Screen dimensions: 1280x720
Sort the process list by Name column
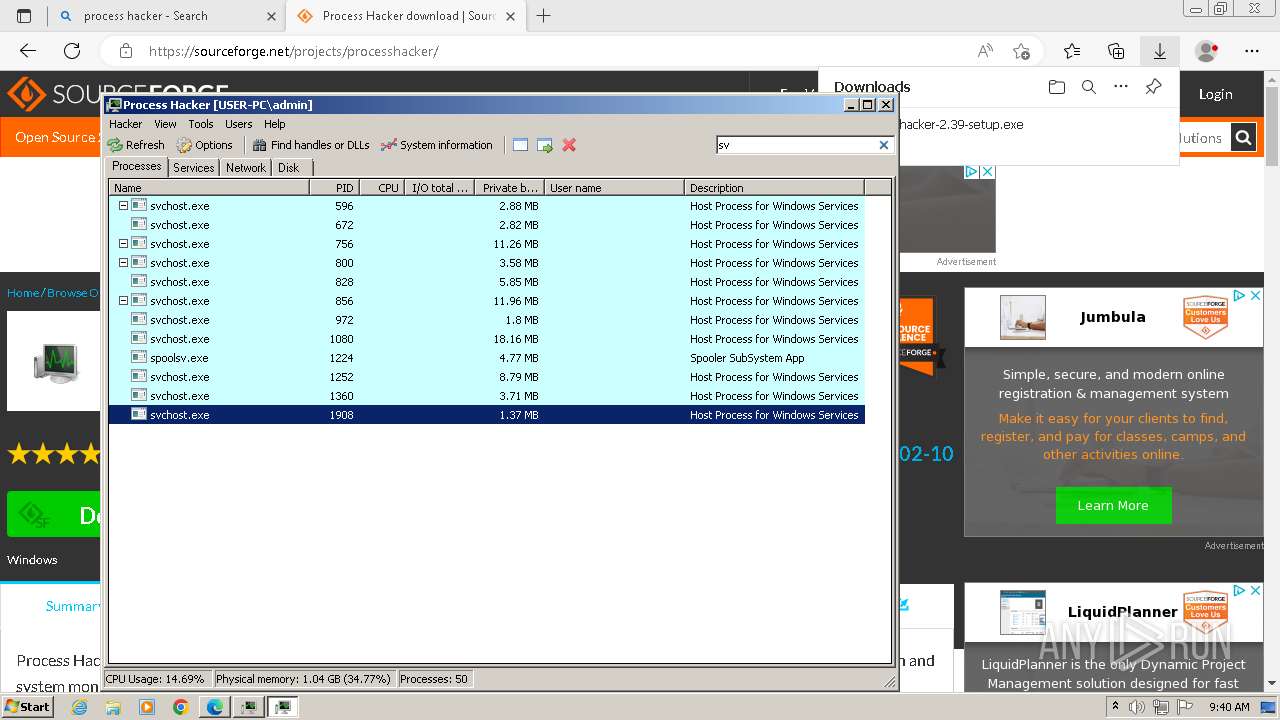[209, 188]
